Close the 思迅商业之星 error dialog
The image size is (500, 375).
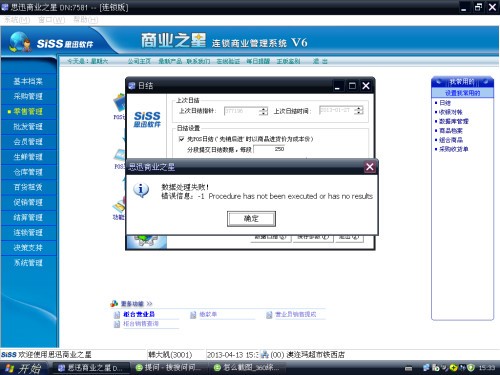click(x=370, y=167)
